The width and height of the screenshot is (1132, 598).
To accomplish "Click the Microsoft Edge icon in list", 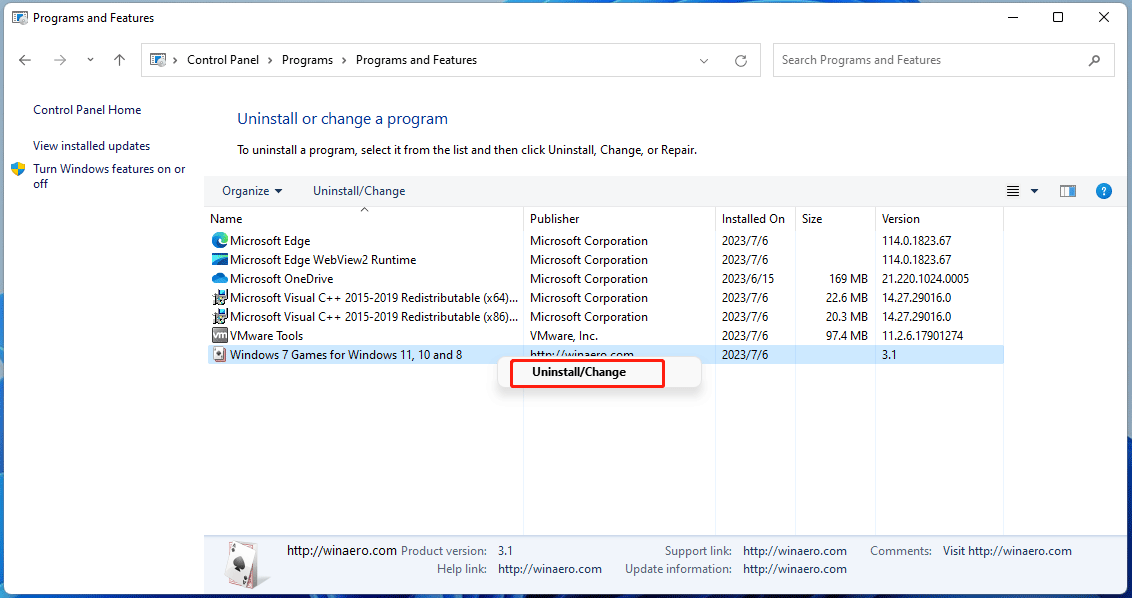I will (219, 240).
